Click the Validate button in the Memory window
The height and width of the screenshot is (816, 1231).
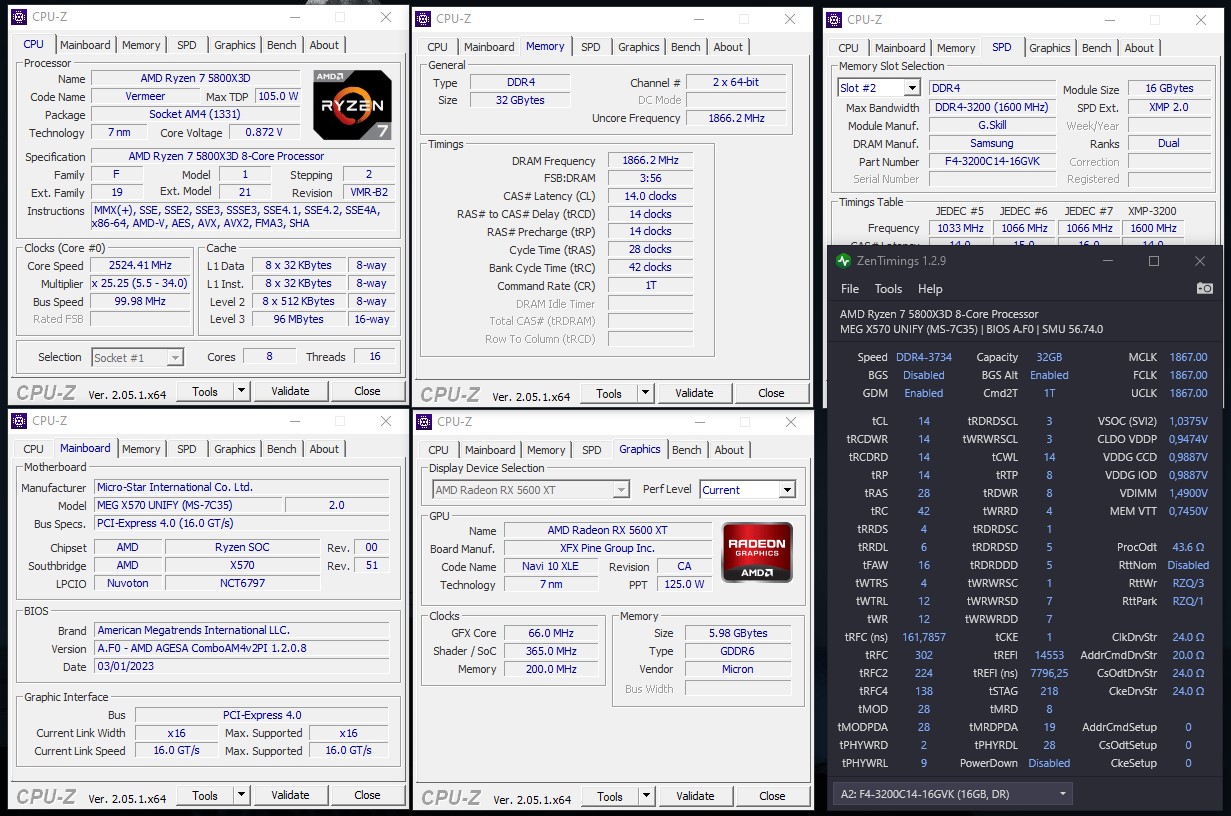pyautogui.click(x=694, y=393)
